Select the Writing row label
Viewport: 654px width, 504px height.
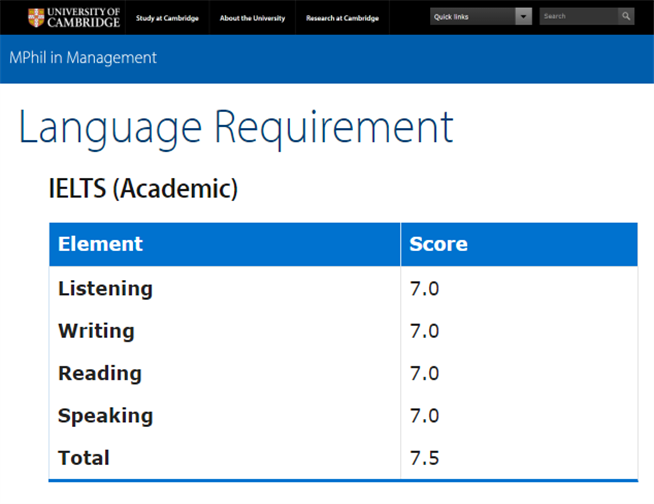96,331
